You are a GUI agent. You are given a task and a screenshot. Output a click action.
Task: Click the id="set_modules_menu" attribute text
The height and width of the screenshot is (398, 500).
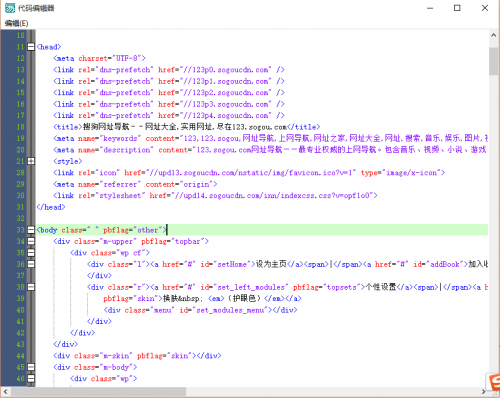point(224,310)
